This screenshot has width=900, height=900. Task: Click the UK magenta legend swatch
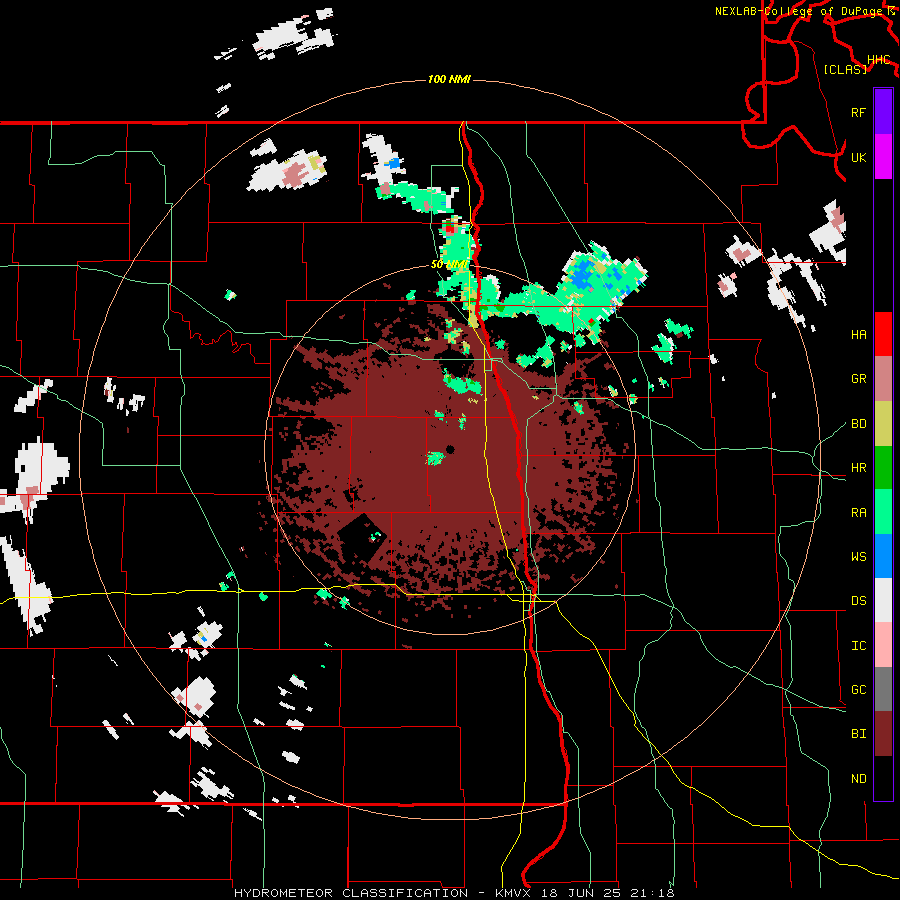[x=883, y=157]
